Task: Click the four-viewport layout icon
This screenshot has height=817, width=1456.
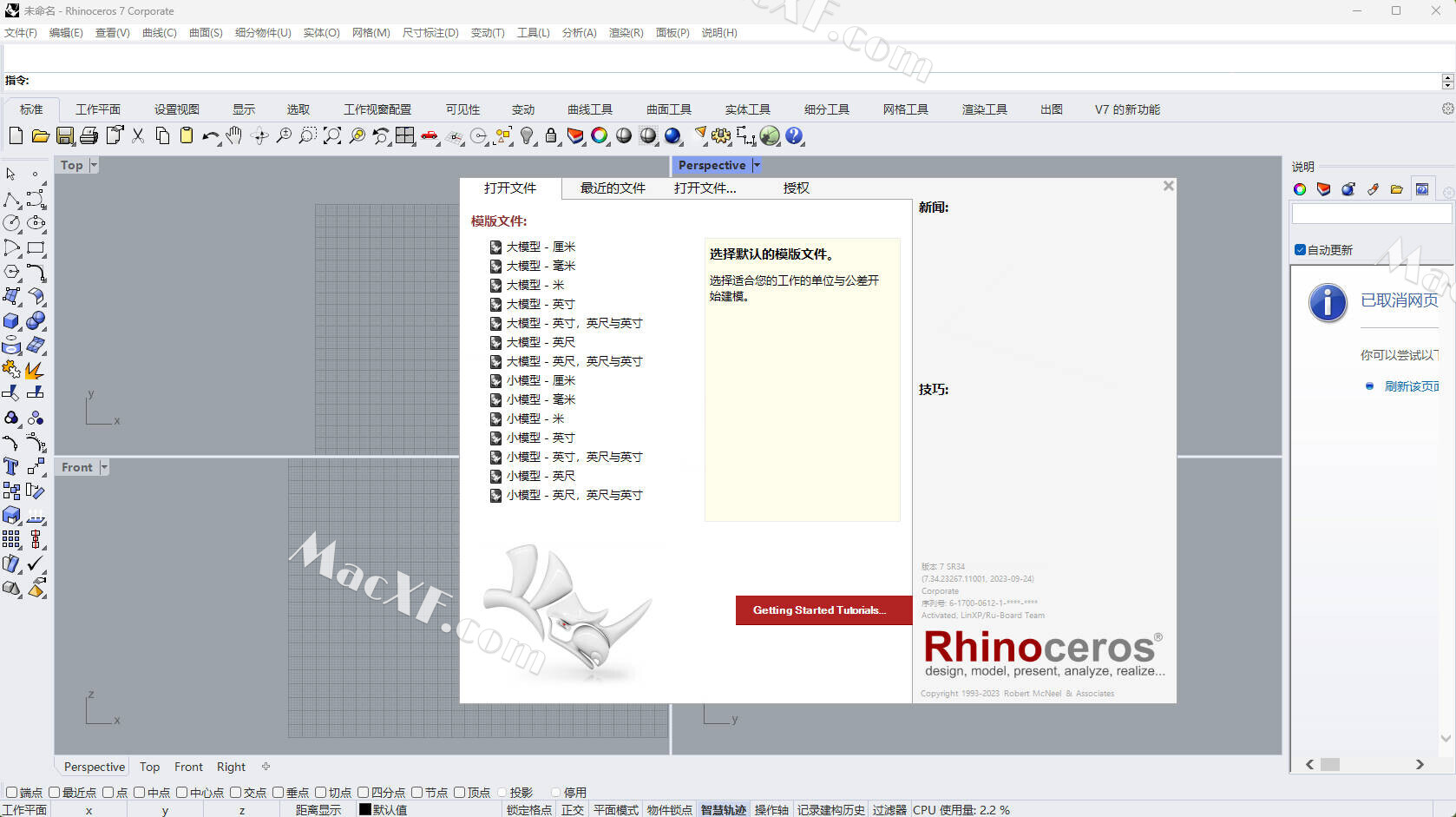Action: 405,135
